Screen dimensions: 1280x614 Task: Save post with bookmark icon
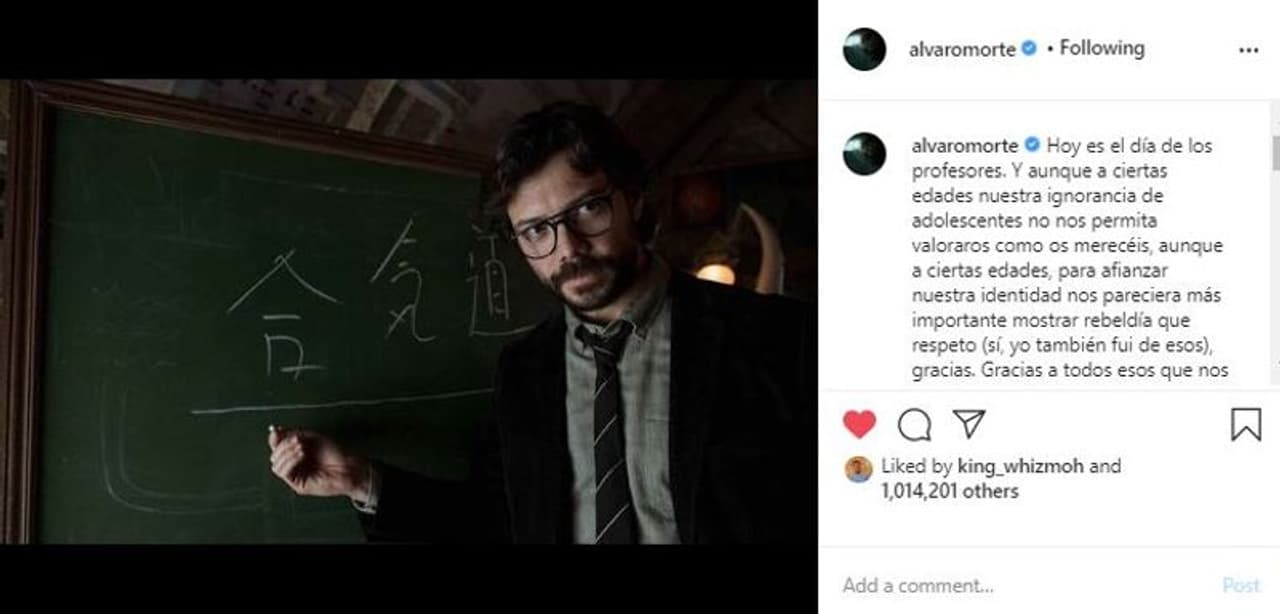pos(1246,425)
